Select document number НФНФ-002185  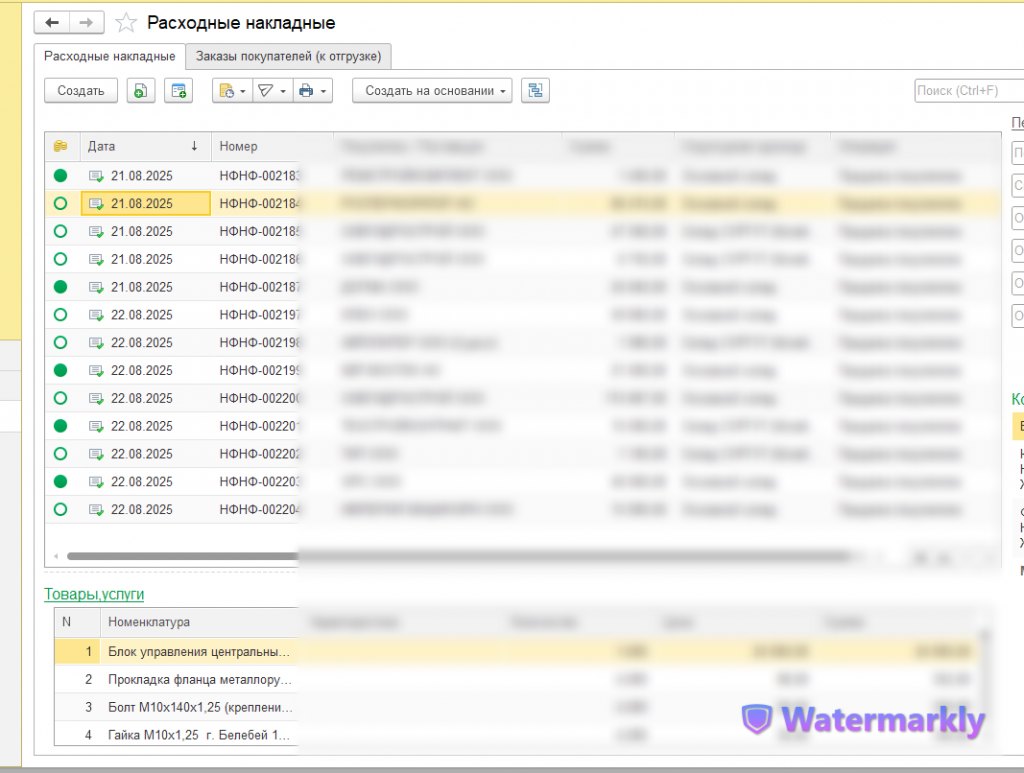pos(259,231)
